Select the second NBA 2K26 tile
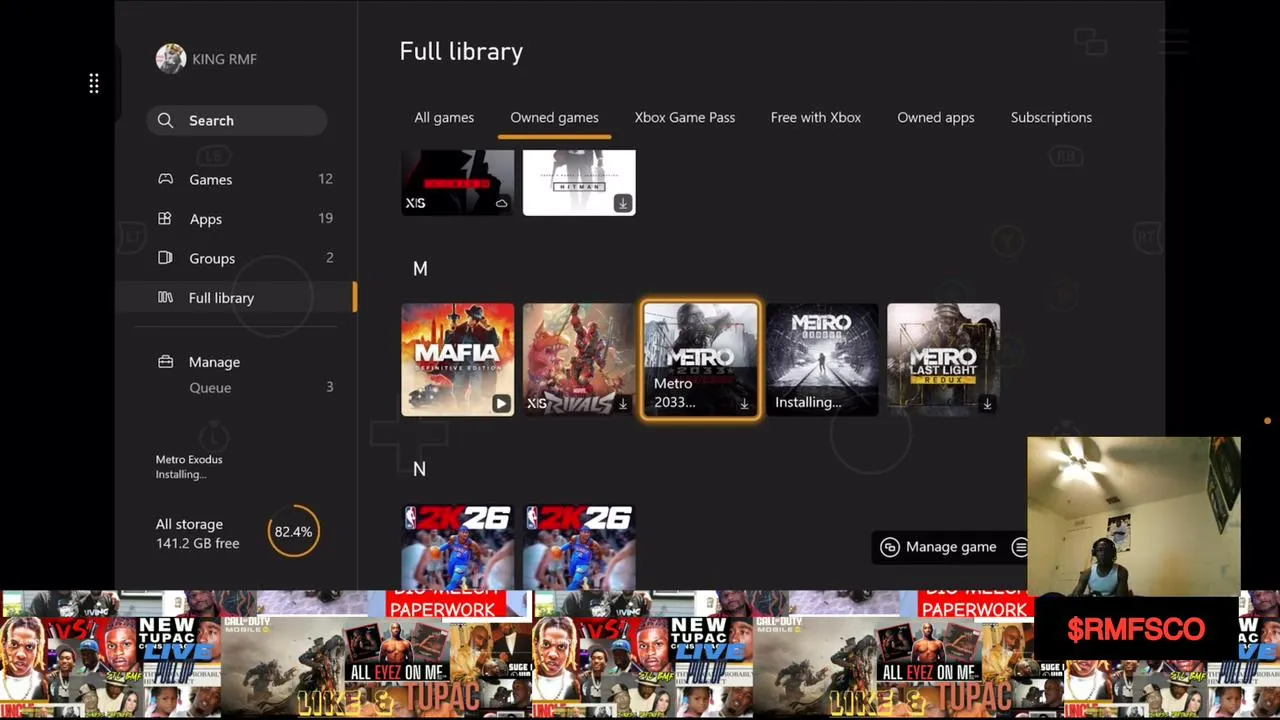 coord(579,547)
